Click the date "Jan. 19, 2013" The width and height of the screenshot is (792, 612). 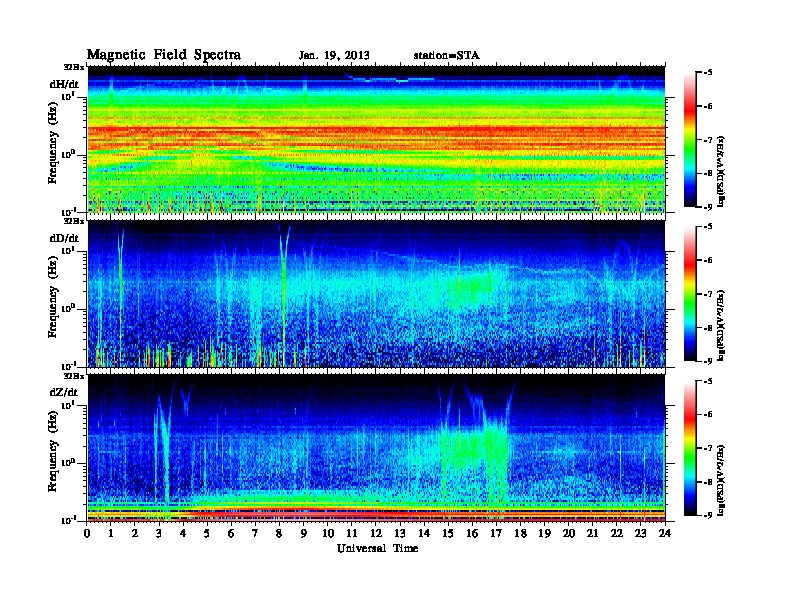(334, 56)
